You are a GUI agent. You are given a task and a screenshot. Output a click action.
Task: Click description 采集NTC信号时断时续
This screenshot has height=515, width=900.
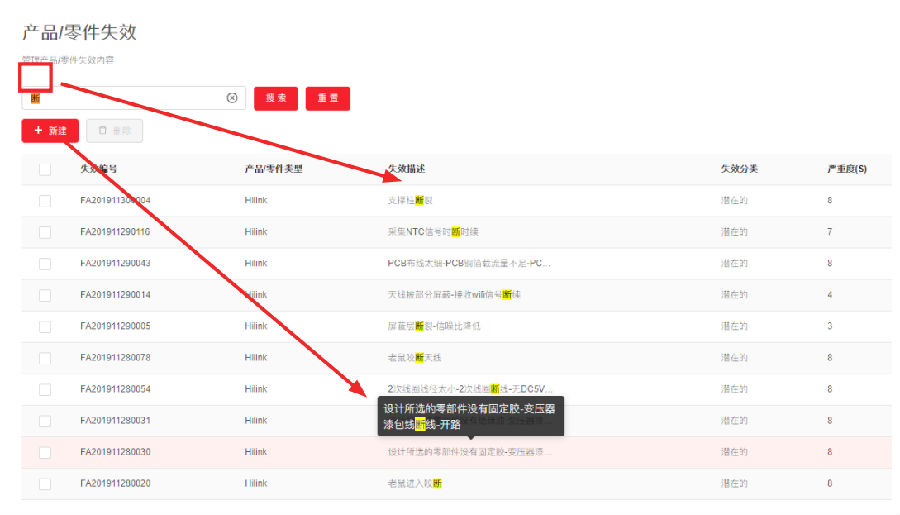(433, 232)
